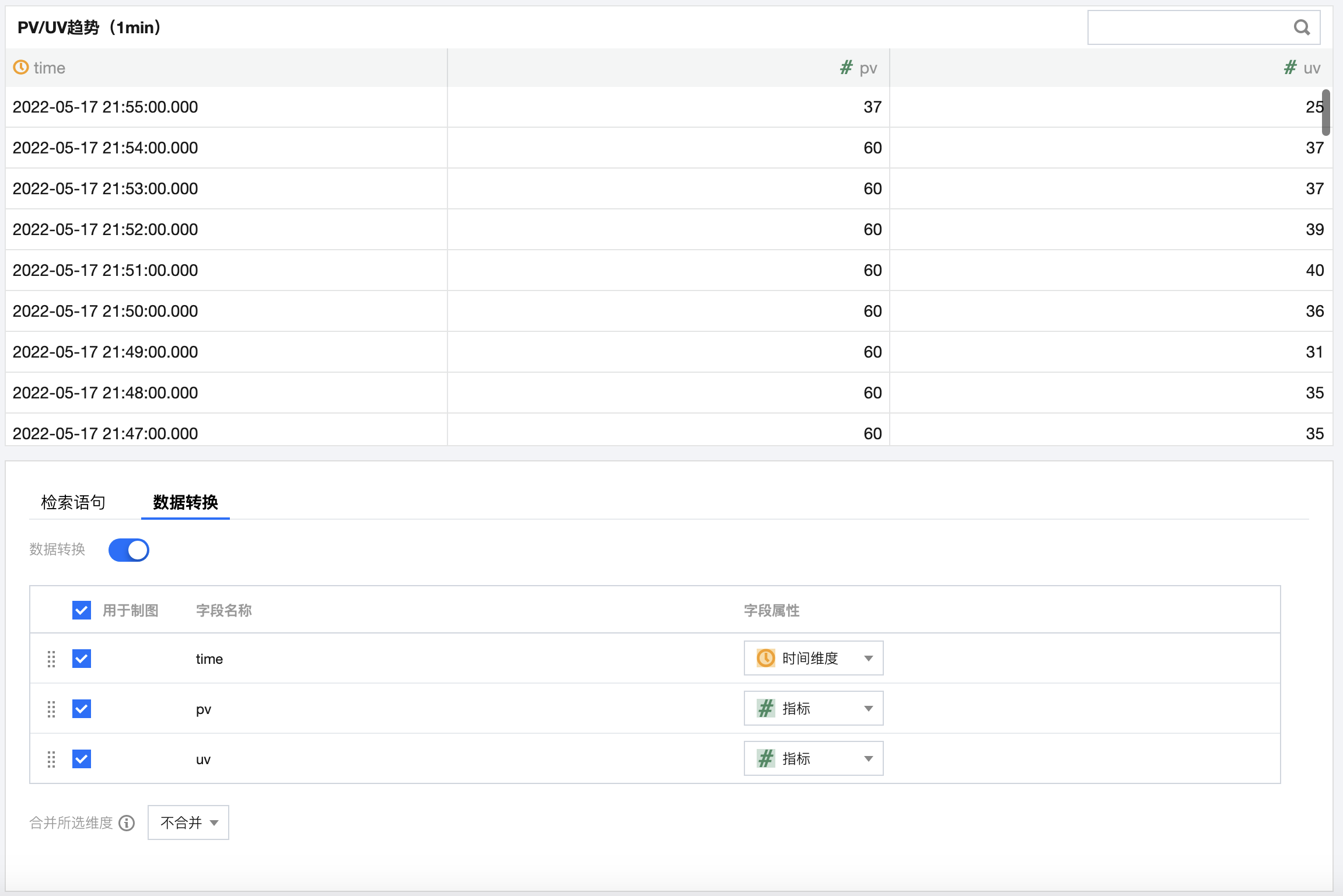Switch to the 检索语句 tab

point(74,502)
